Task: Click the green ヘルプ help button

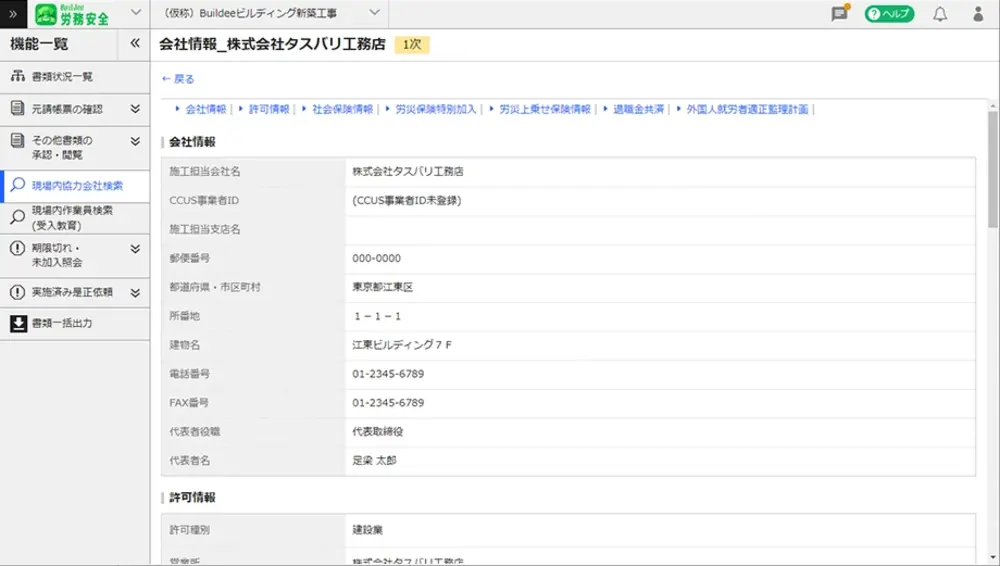Action: coord(888,14)
